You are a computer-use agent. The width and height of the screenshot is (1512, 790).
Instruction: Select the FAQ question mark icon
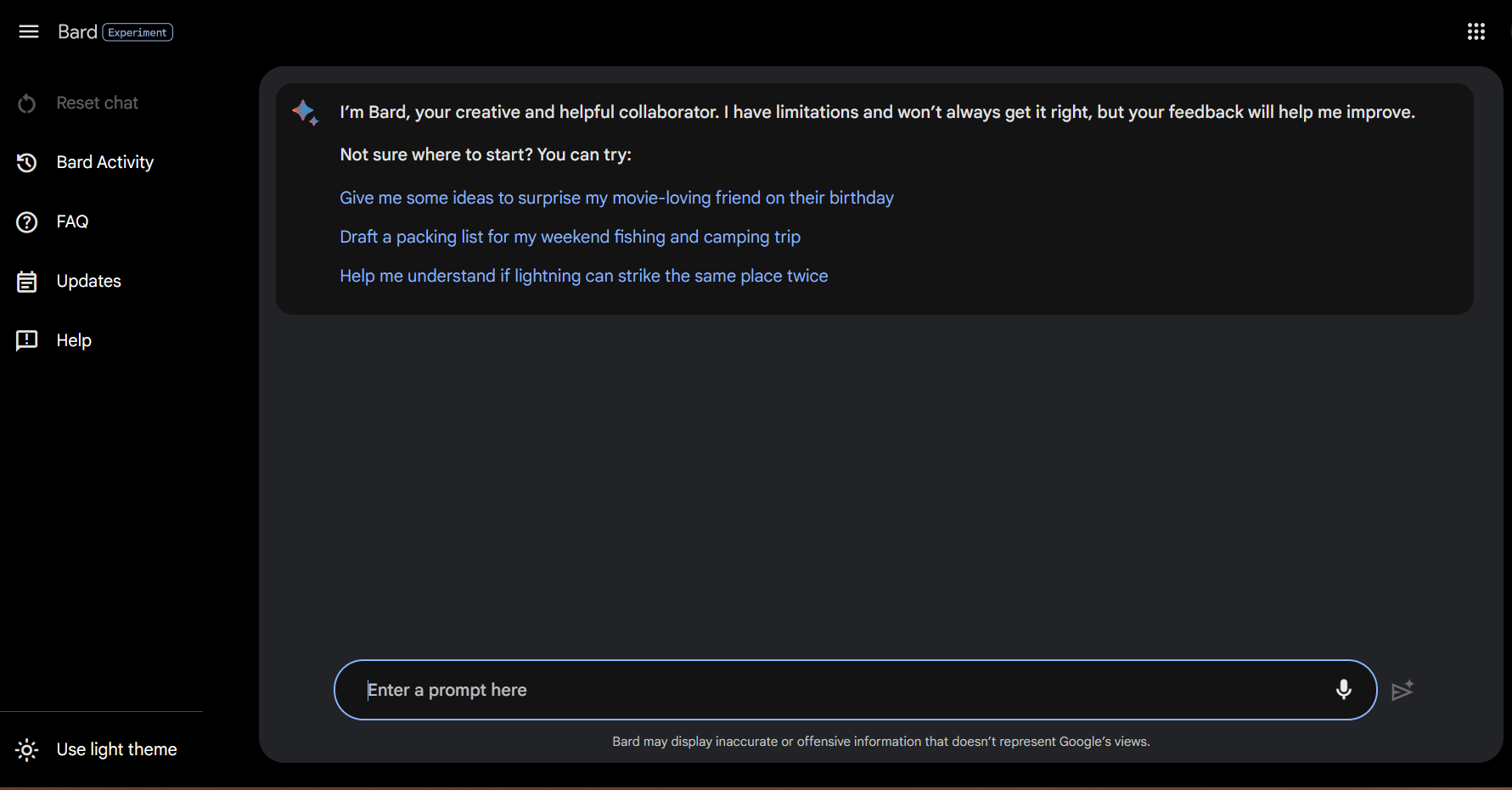point(27,221)
